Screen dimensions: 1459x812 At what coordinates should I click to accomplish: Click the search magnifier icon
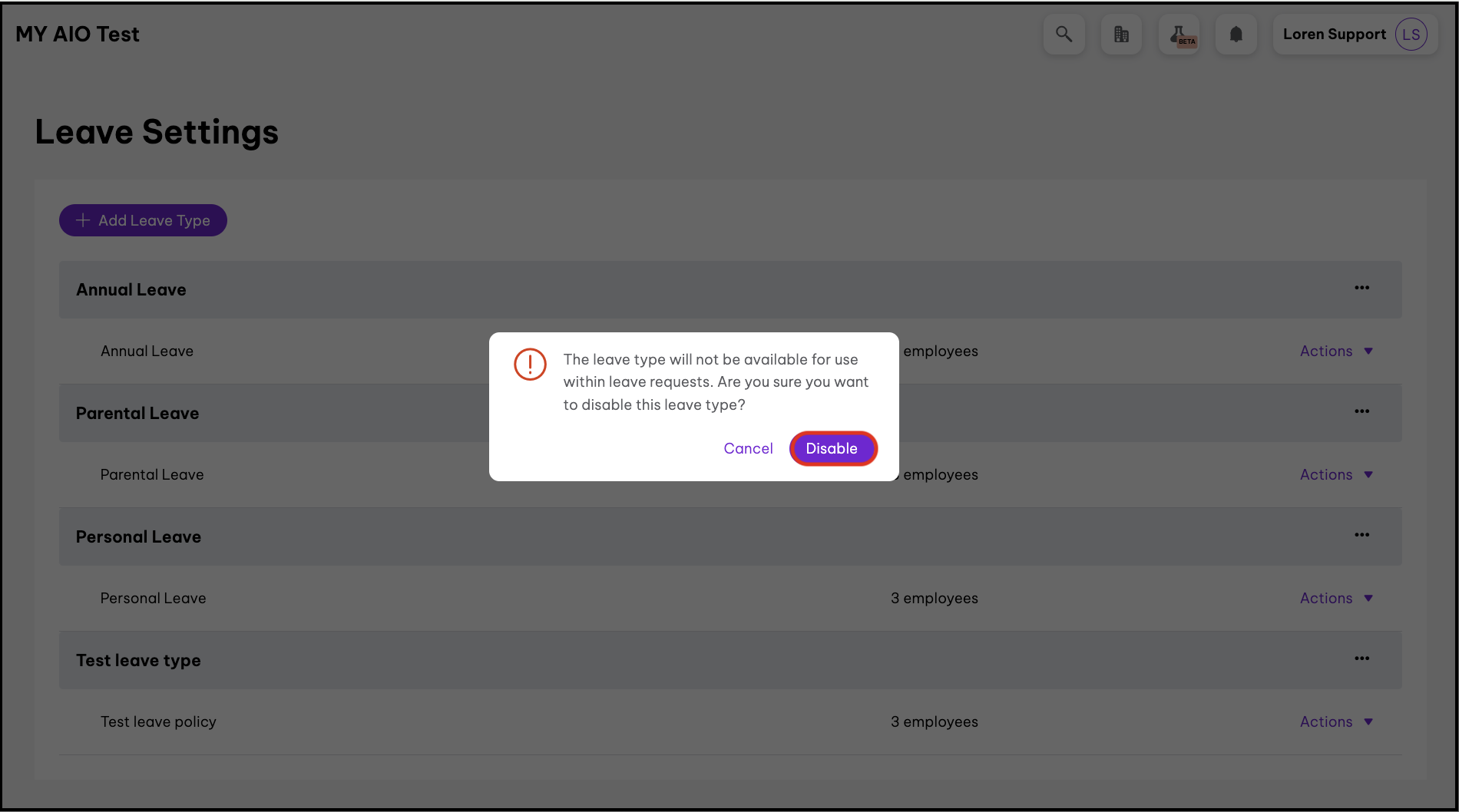coord(1064,35)
